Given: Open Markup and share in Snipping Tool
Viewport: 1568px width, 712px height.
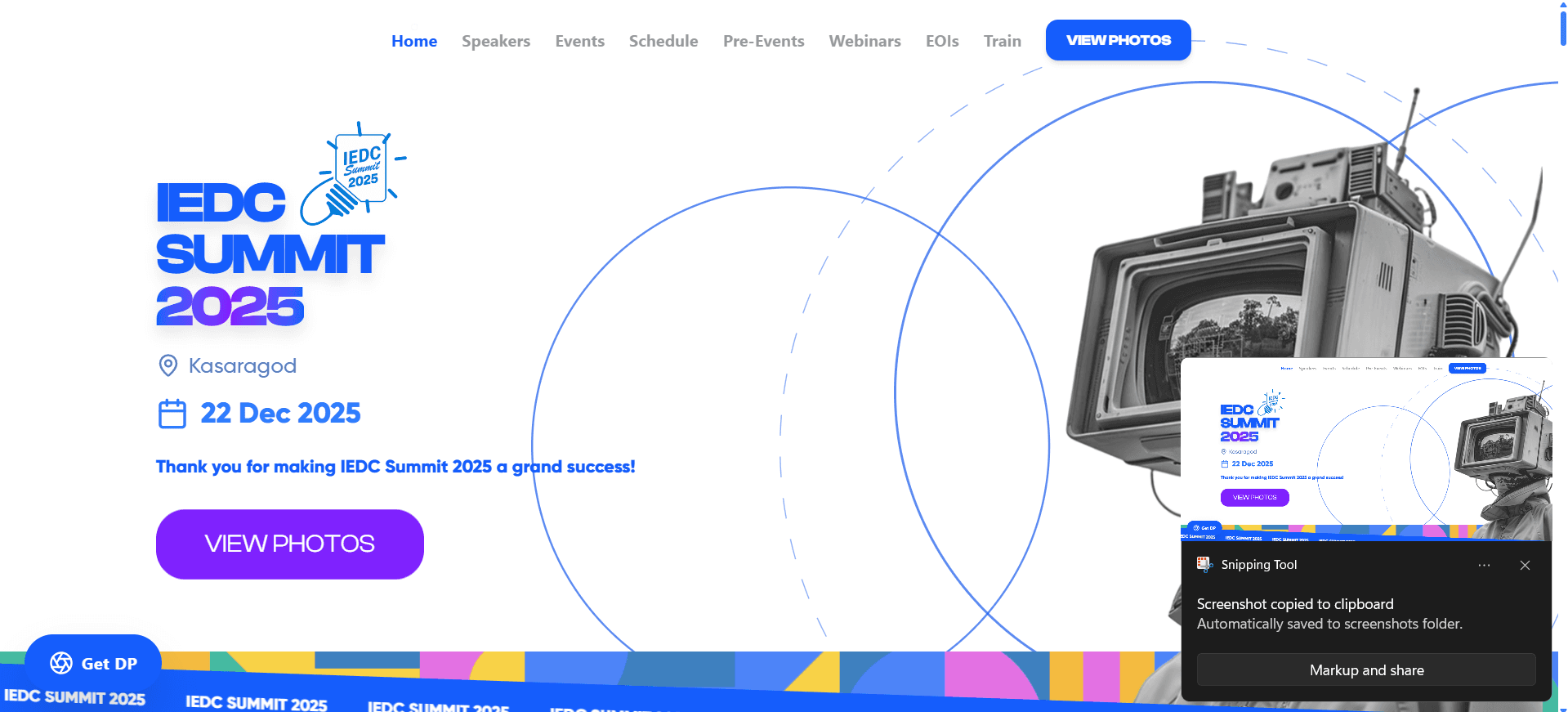Looking at the screenshot, I should 1366,670.
